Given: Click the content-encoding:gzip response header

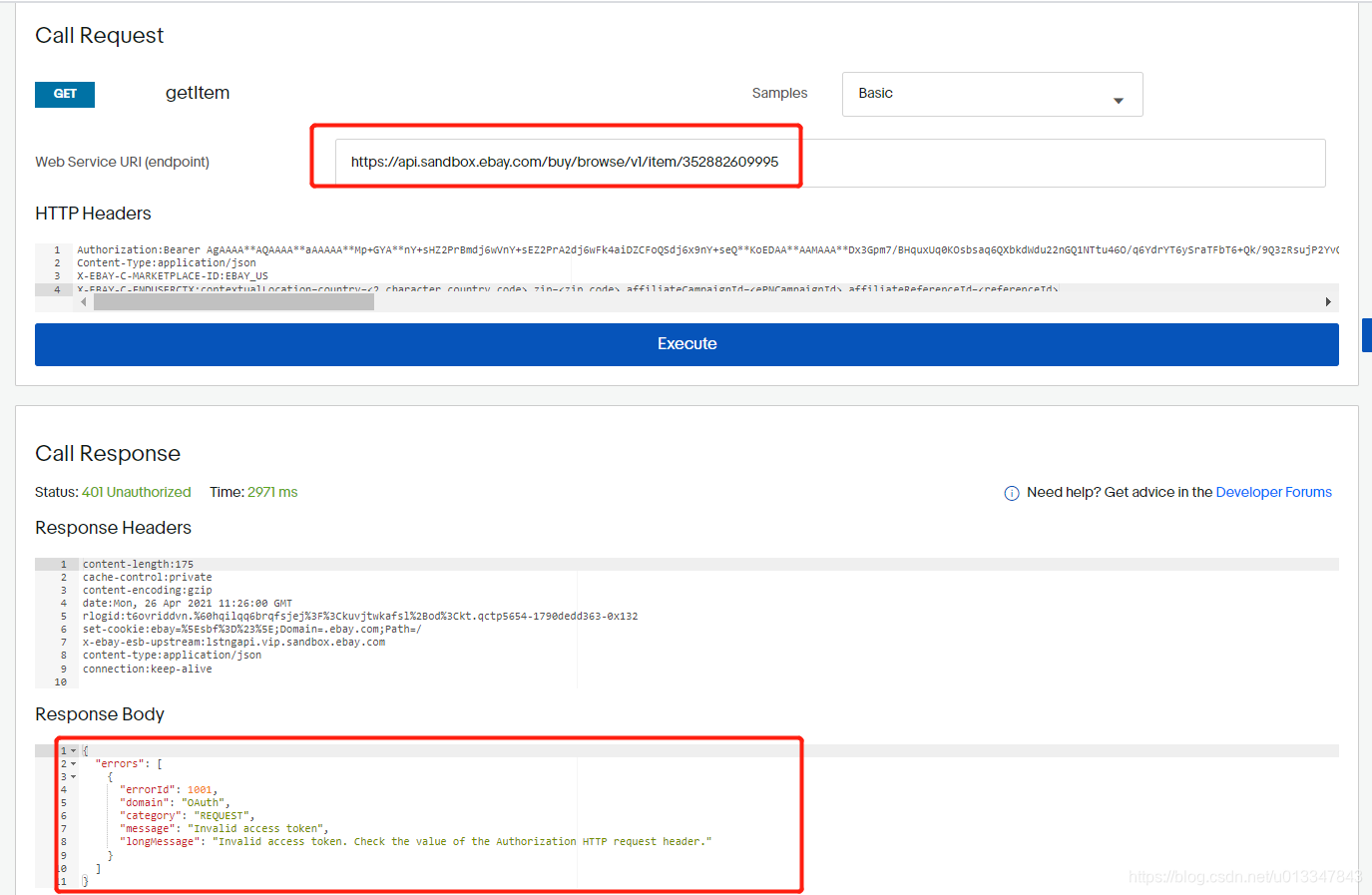Looking at the screenshot, I should pos(147,591).
